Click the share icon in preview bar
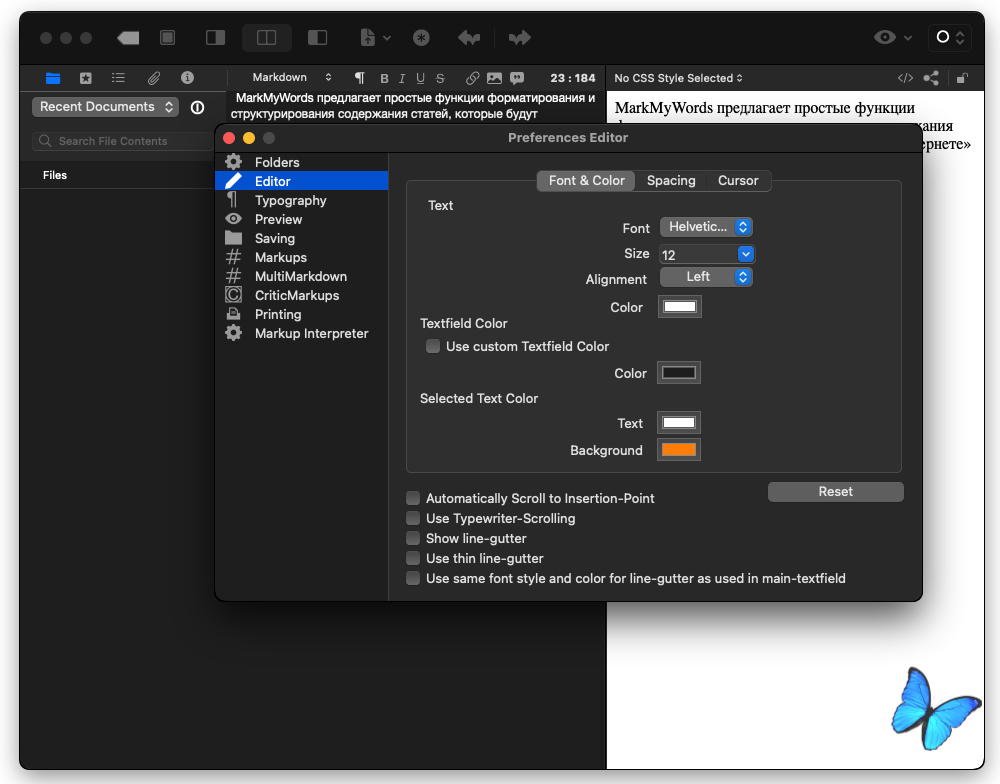This screenshot has width=1000, height=784. click(931, 78)
